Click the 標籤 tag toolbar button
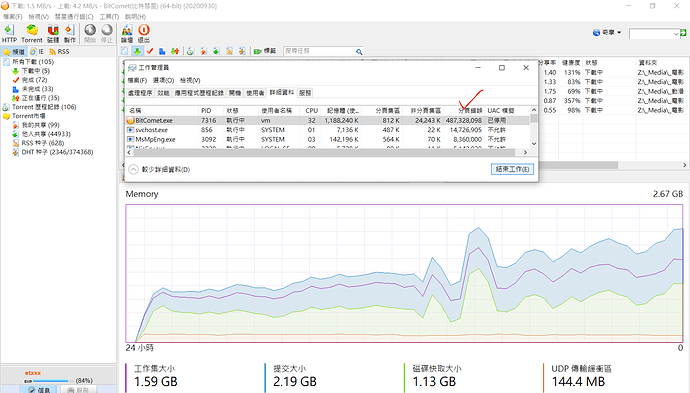This screenshot has height=393, width=690. pyautogui.click(x=265, y=51)
